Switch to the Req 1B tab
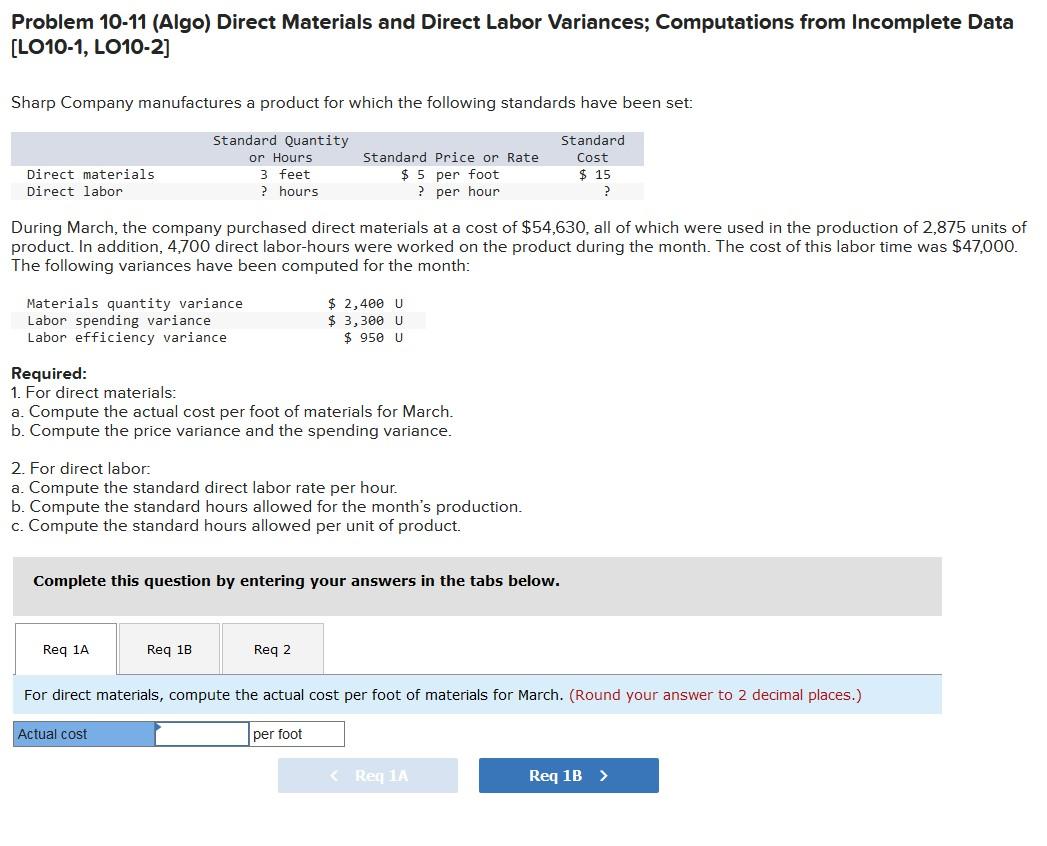The width and height of the screenshot is (1047, 846). (168, 648)
